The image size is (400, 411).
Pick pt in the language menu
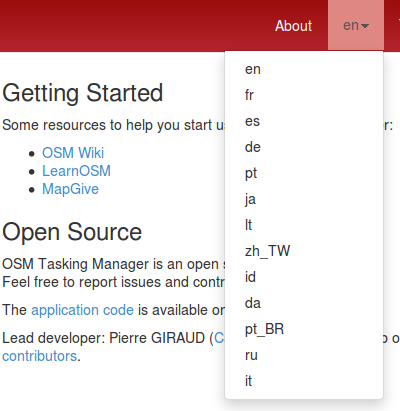(304, 173)
